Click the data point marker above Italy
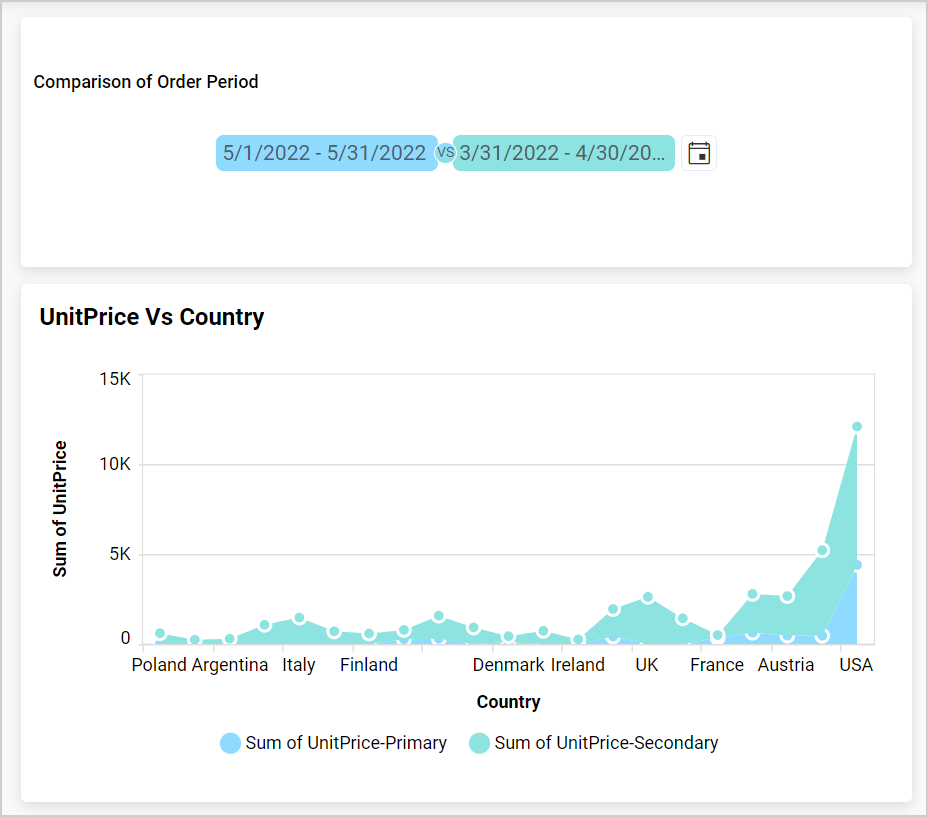928x817 pixels. pos(299,617)
